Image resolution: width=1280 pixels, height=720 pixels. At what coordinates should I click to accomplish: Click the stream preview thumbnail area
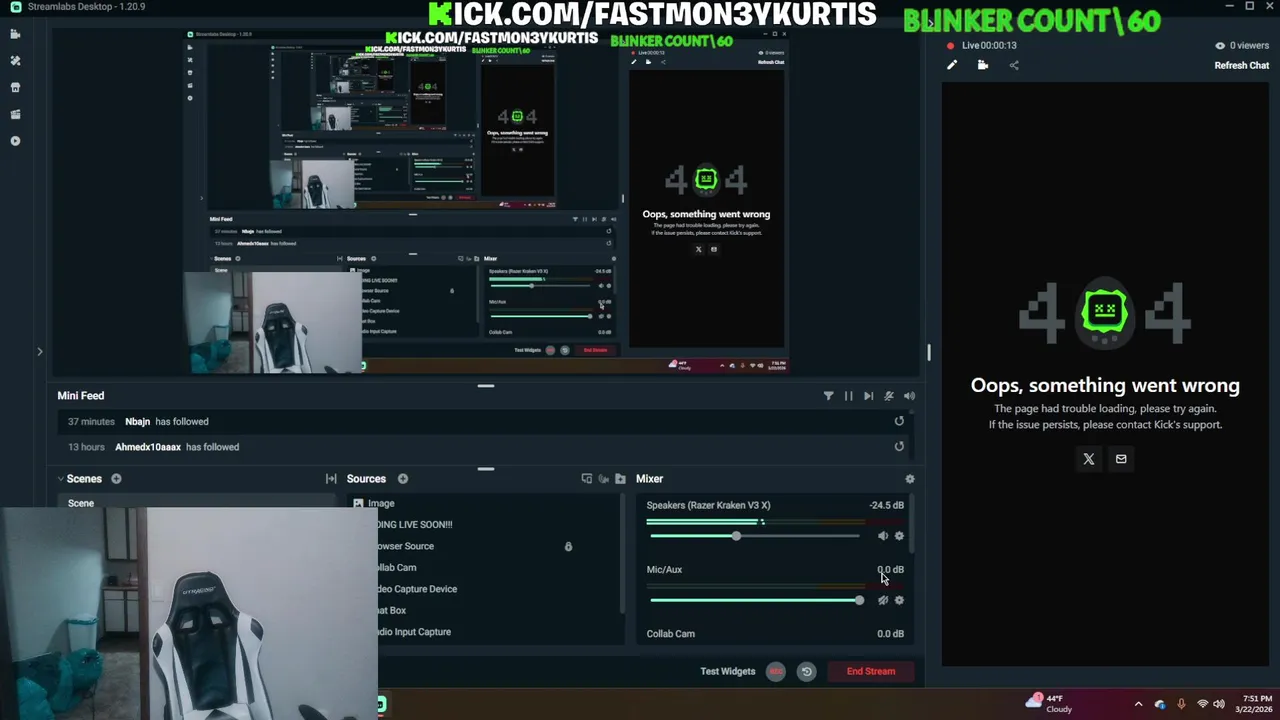[x=487, y=203]
